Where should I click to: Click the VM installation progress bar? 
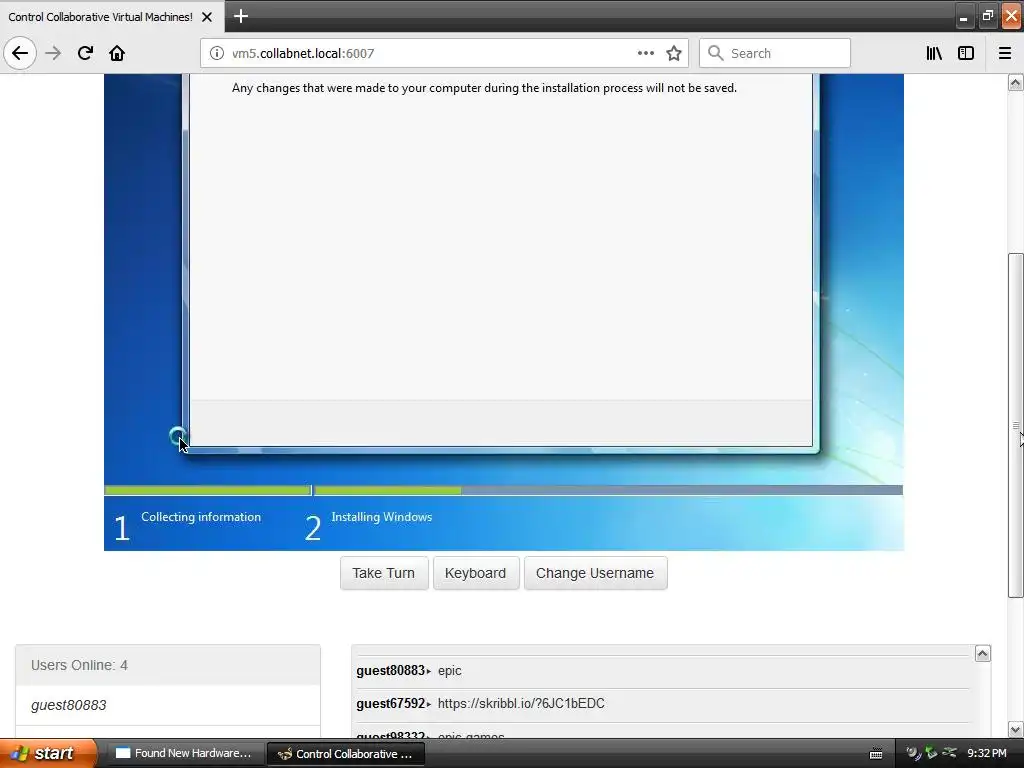[x=503, y=490]
